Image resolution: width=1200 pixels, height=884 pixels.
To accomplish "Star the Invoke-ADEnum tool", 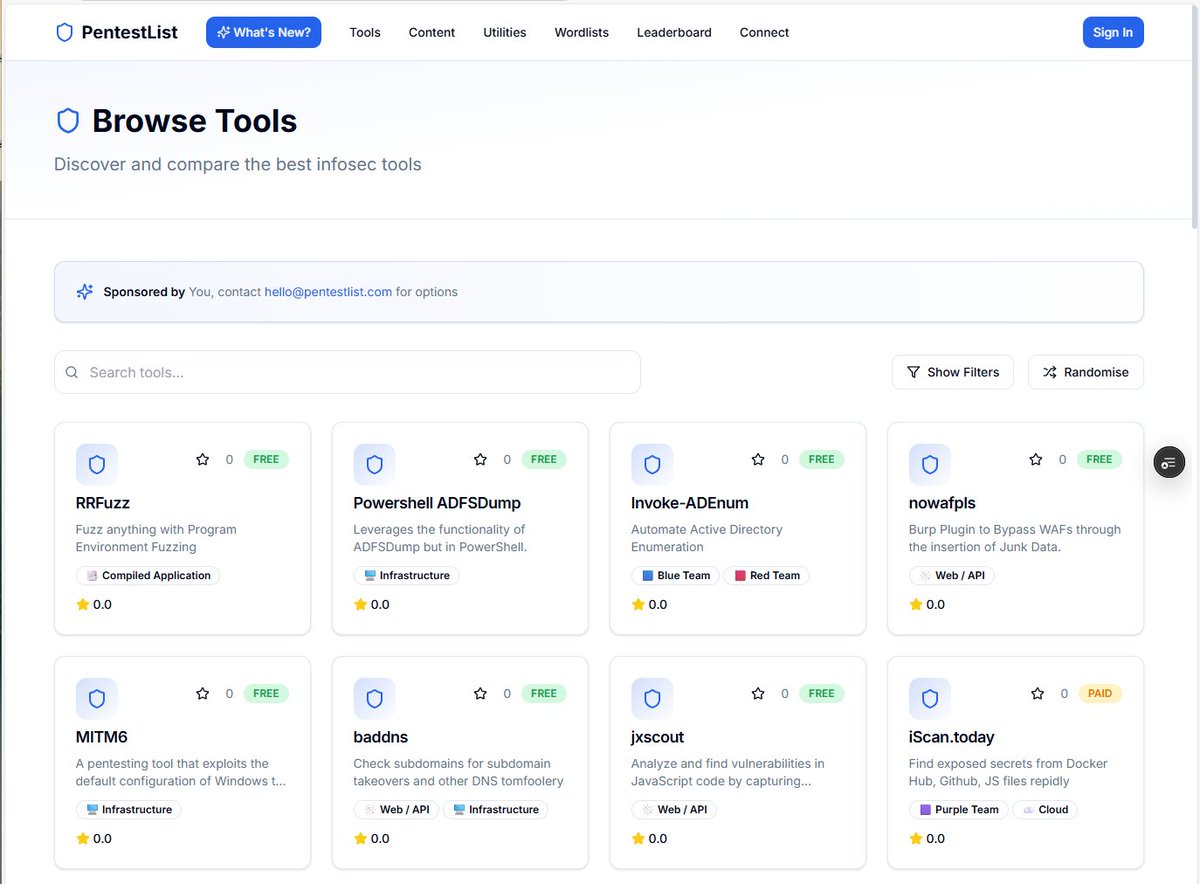I will pyautogui.click(x=758, y=459).
